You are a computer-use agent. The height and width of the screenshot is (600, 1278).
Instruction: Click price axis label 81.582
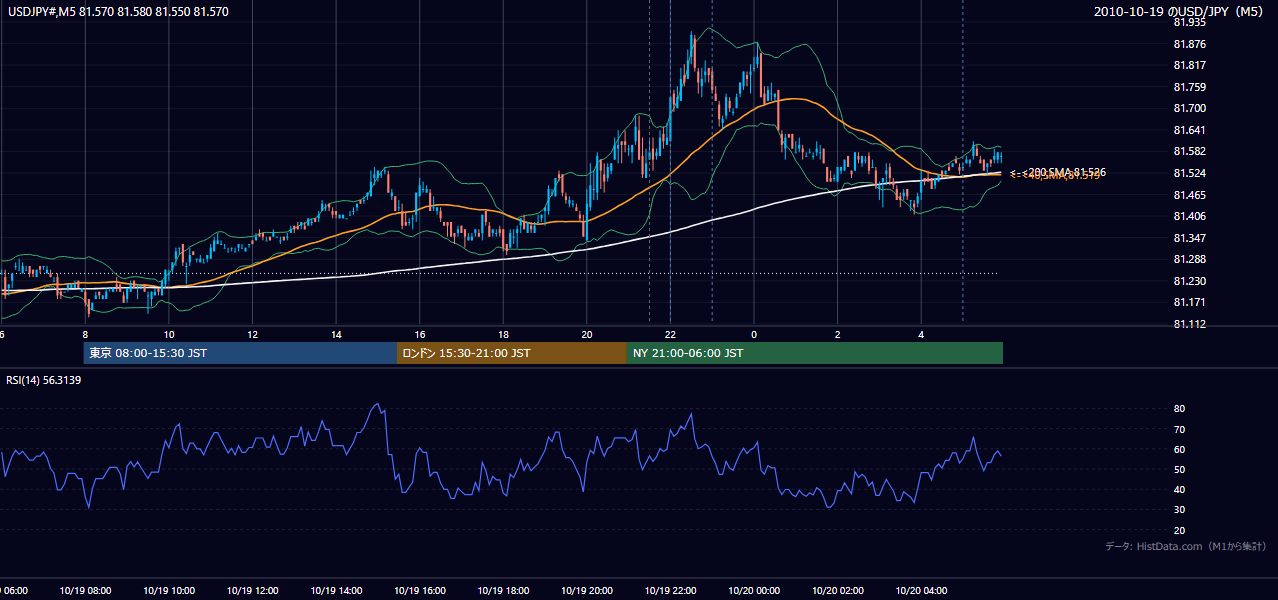click(1189, 151)
